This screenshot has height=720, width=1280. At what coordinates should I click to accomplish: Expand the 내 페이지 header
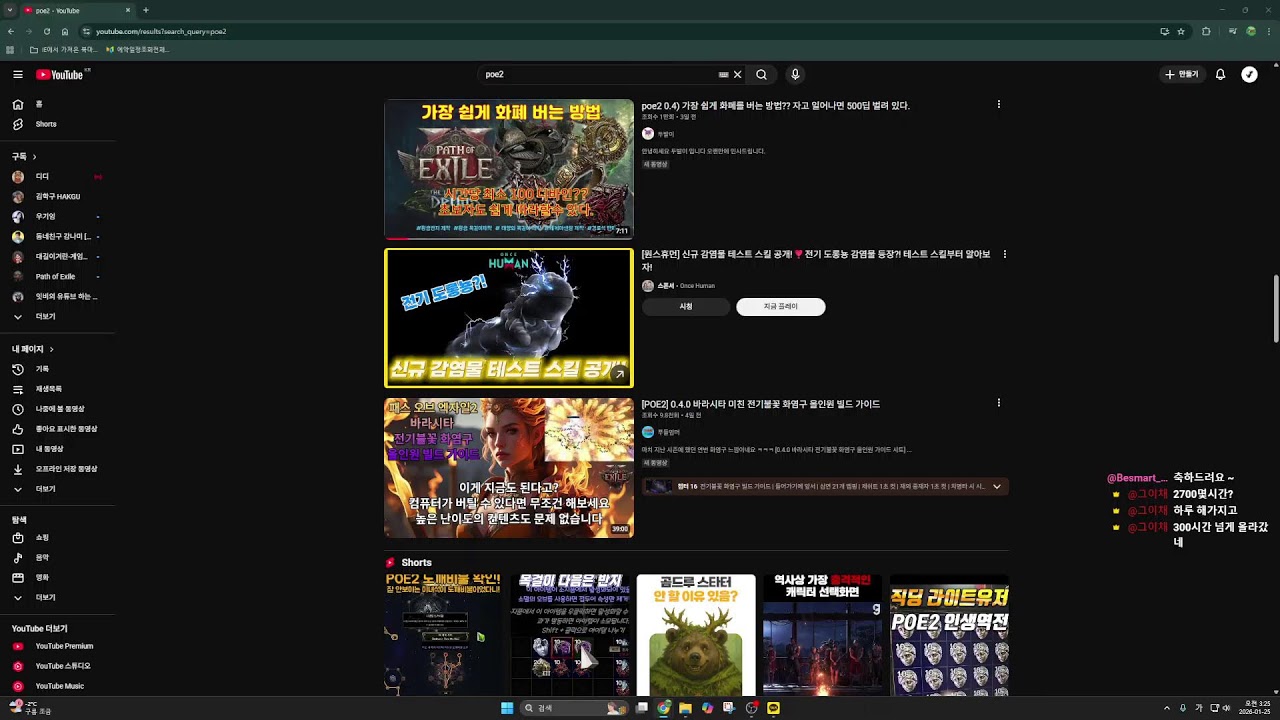pos(33,349)
